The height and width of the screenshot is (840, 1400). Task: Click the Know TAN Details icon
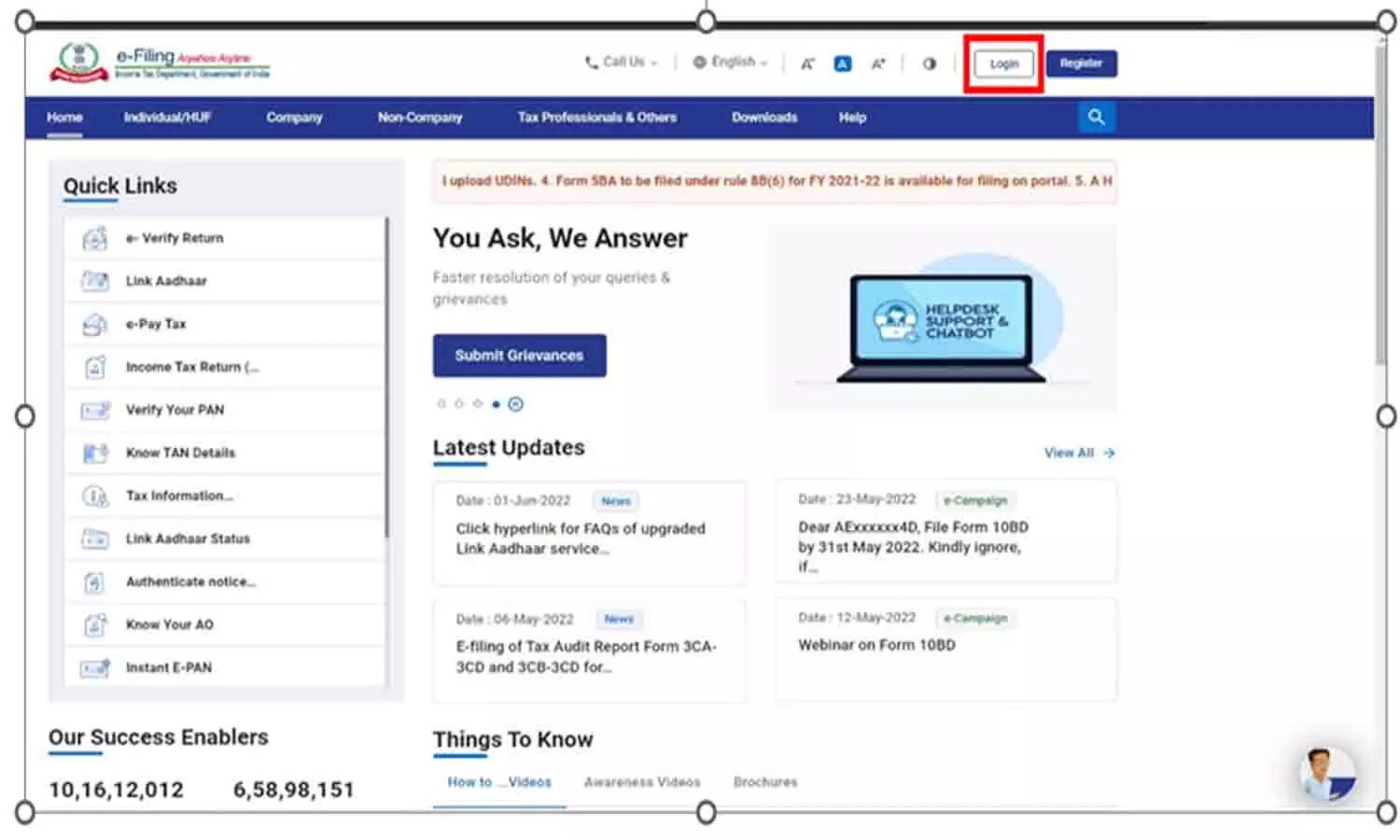coord(94,454)
